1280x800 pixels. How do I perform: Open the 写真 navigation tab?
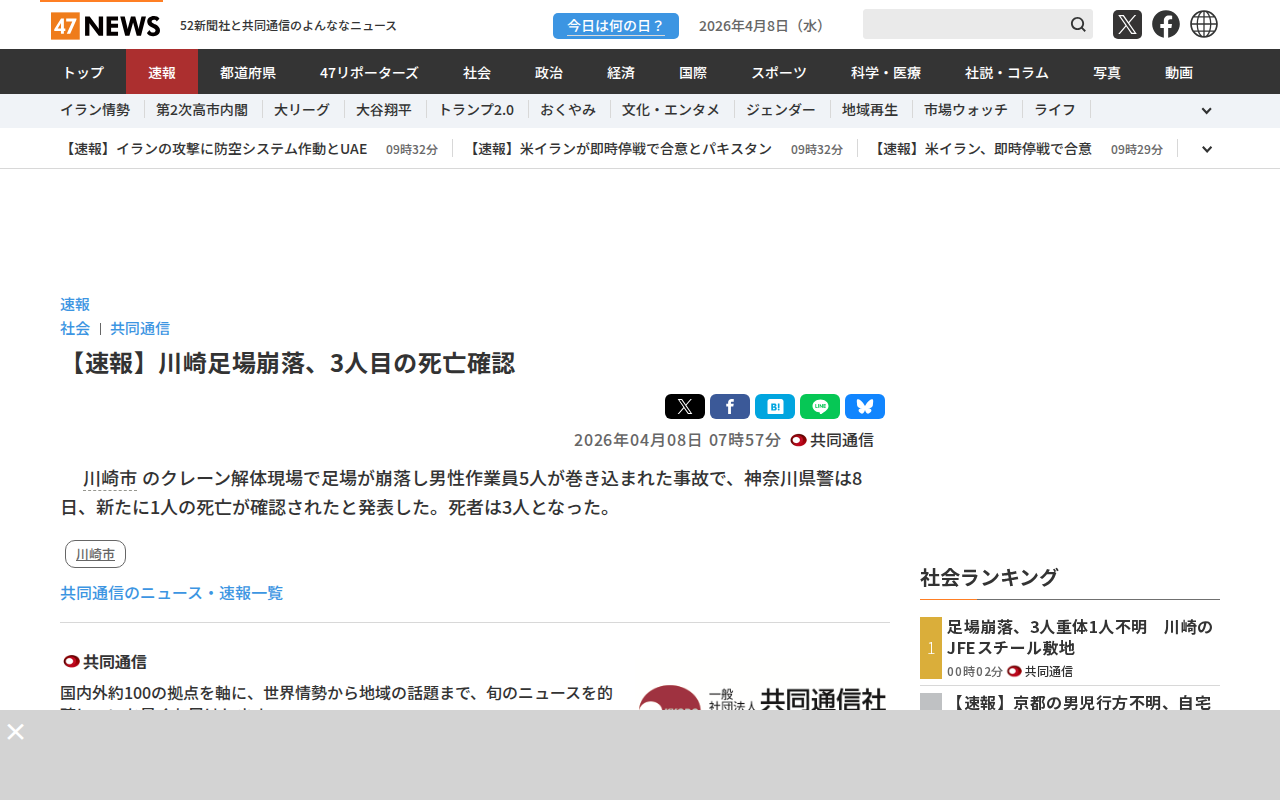pyautogui.click(x=1107, y=72)
